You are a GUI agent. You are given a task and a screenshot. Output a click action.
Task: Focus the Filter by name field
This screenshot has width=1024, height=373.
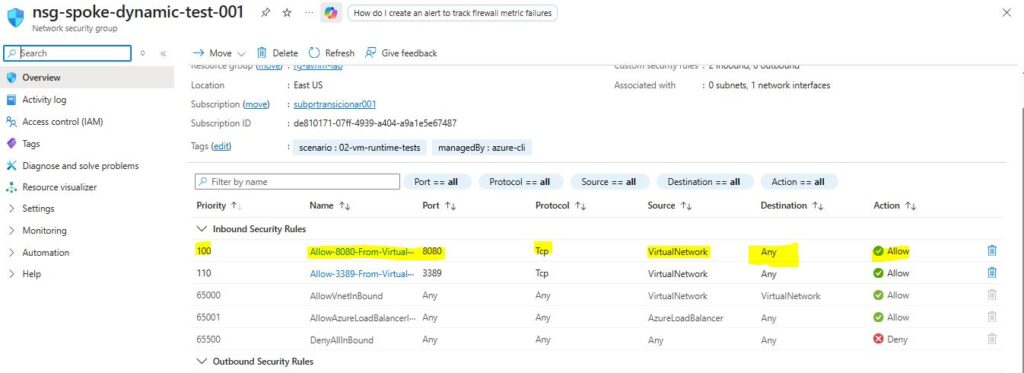tap(297, 182)
